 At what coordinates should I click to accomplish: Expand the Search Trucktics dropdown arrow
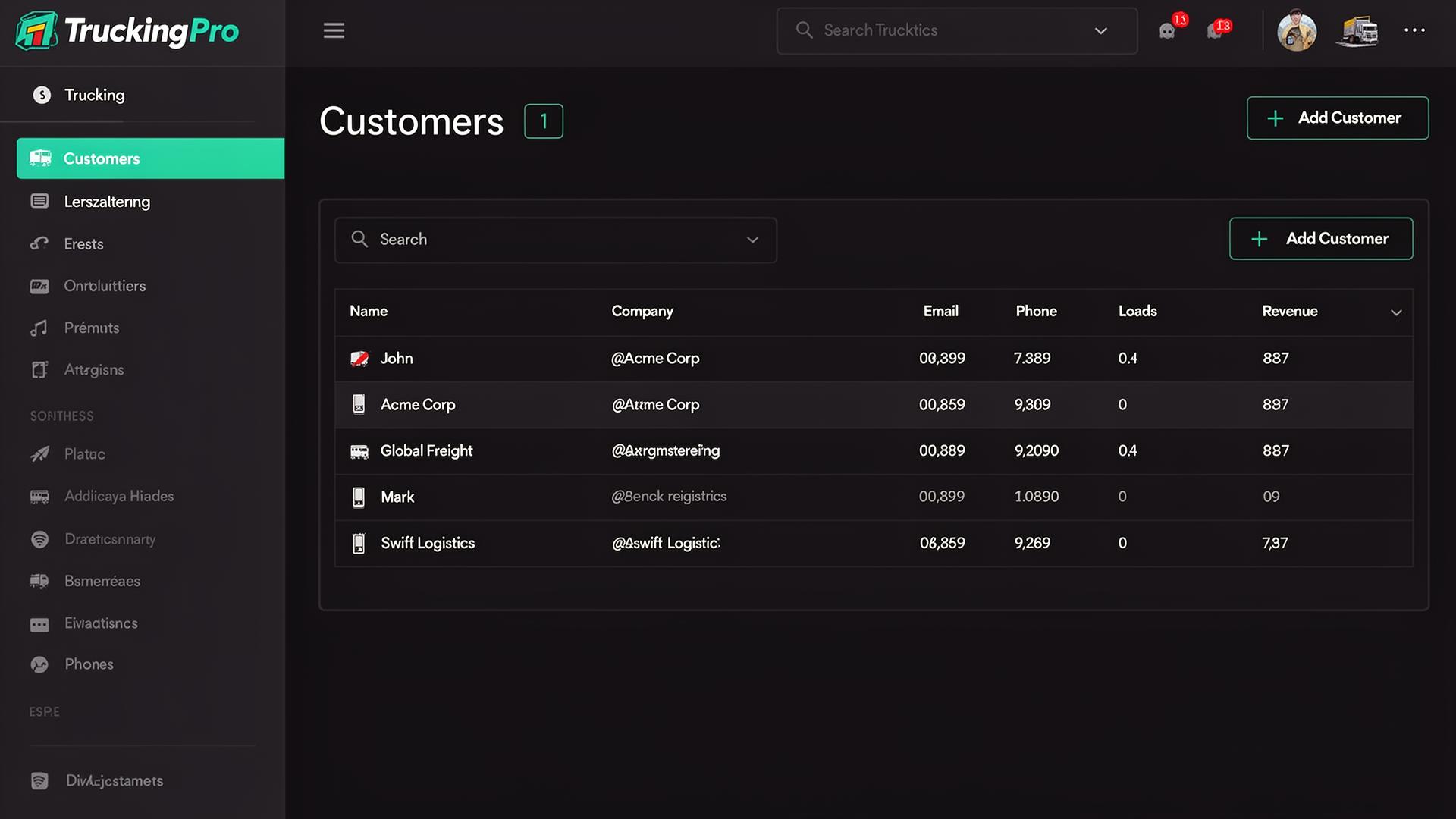click(1101, 31)
